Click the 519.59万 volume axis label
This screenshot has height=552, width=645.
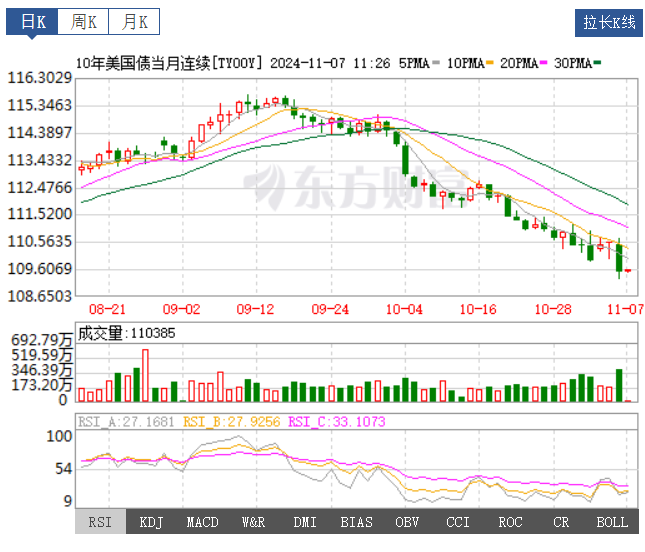42,355
